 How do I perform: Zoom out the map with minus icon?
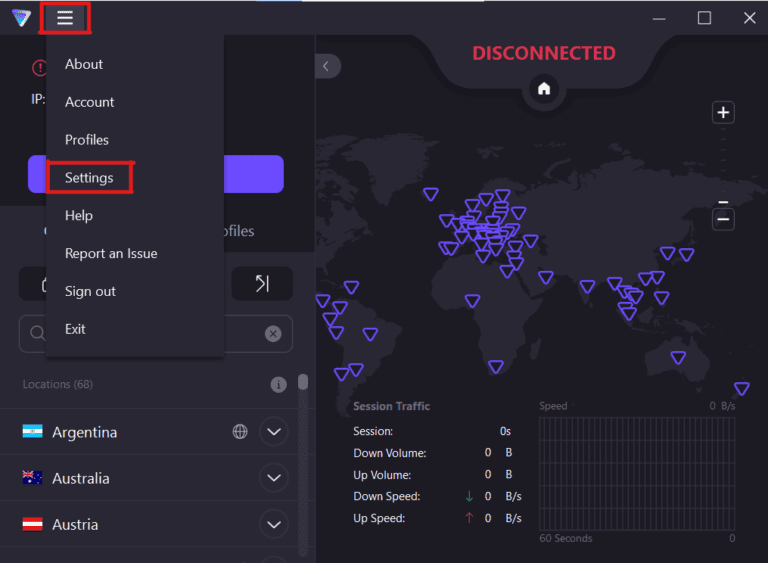point(723,219)
